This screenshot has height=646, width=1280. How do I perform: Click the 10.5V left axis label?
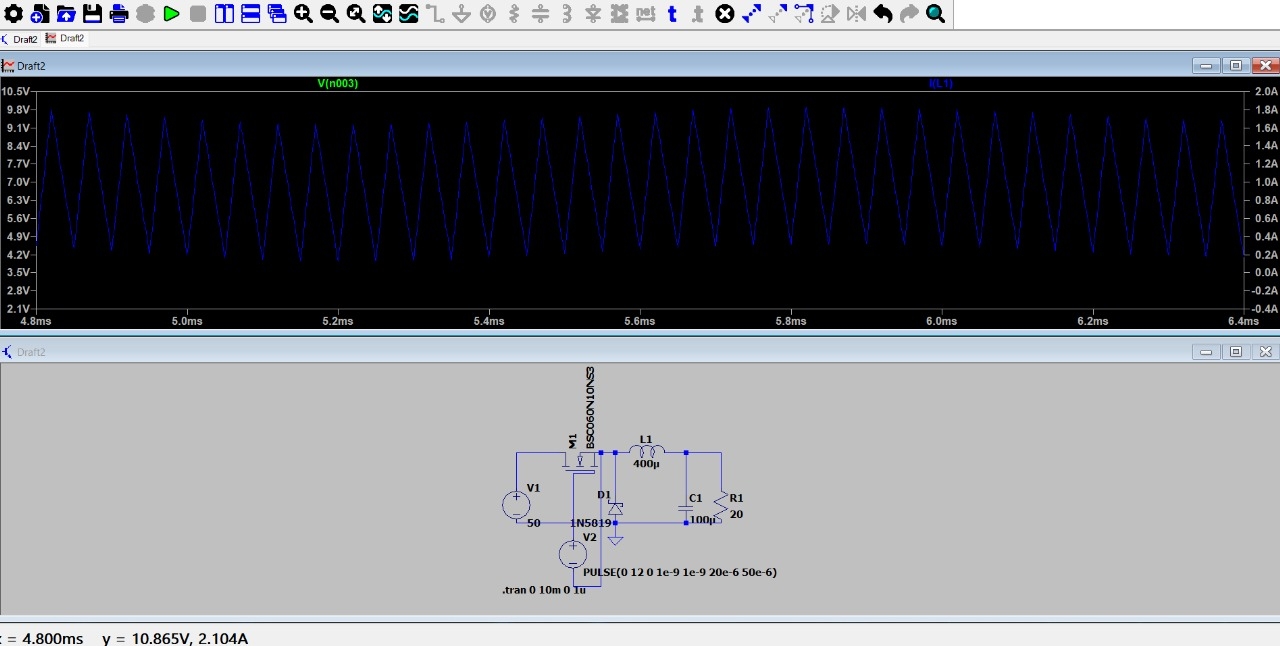[15, 91]
